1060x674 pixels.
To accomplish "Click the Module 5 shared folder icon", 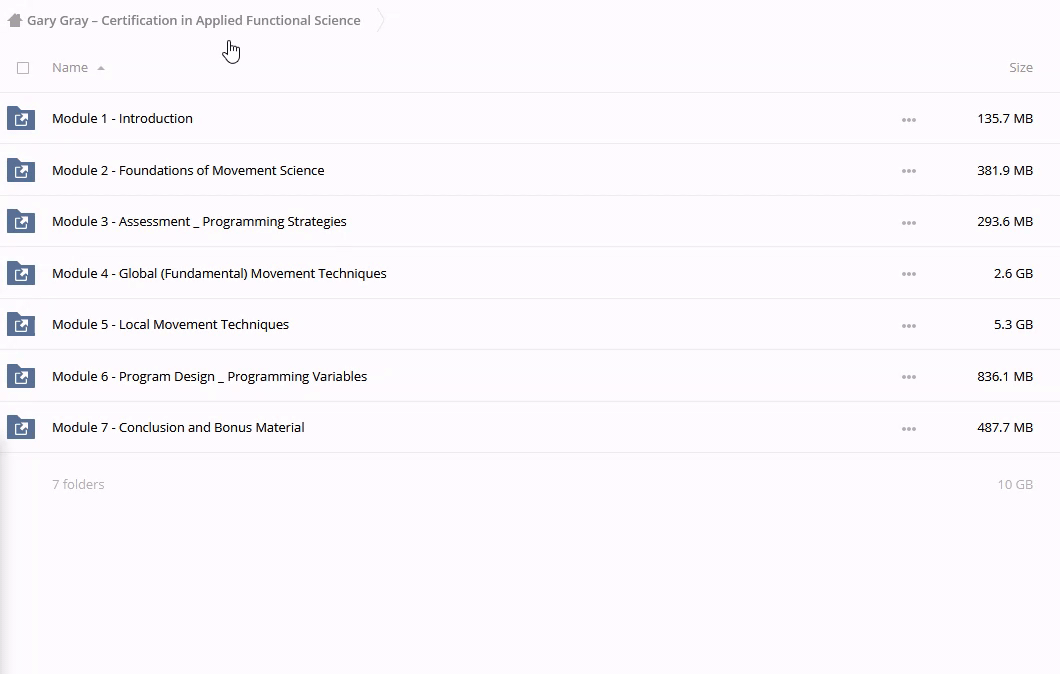I will pyautogui.click(x=21, y=325).
